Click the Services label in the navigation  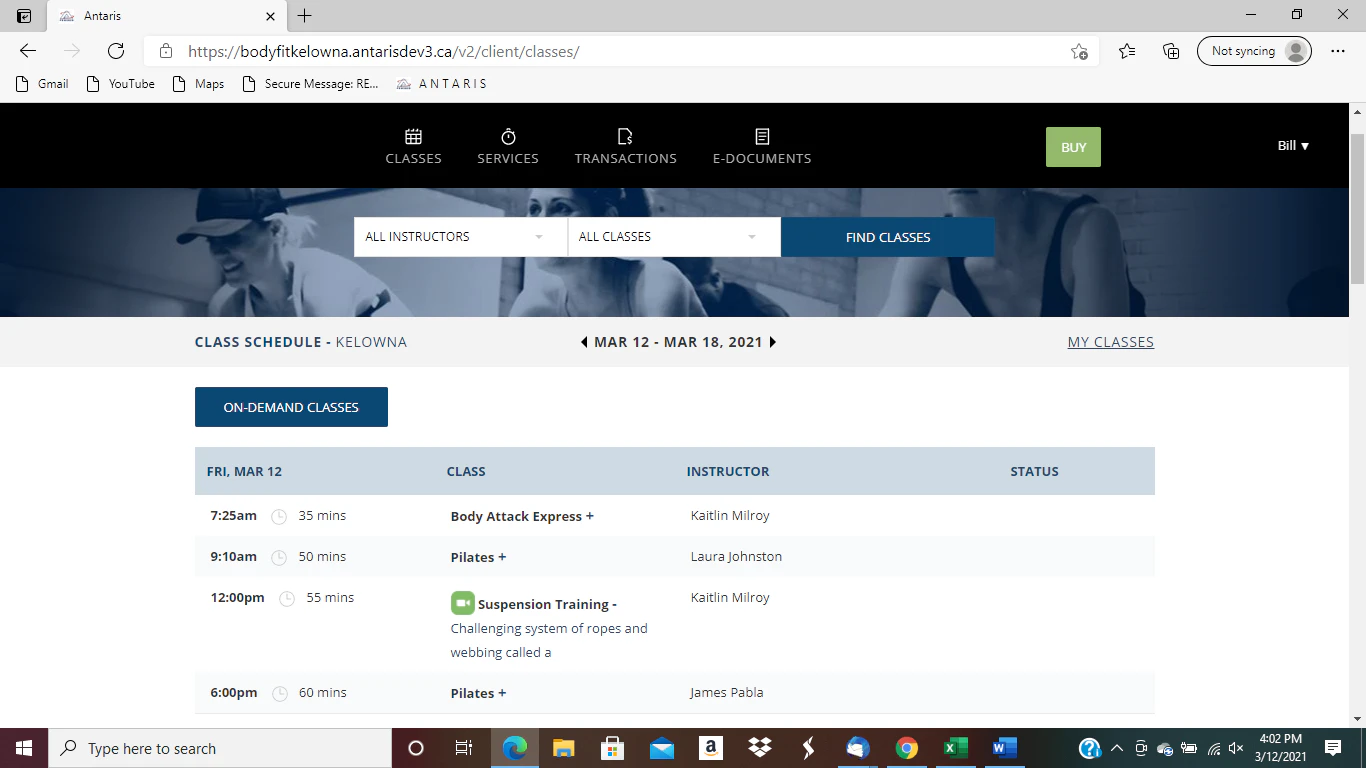508,158
